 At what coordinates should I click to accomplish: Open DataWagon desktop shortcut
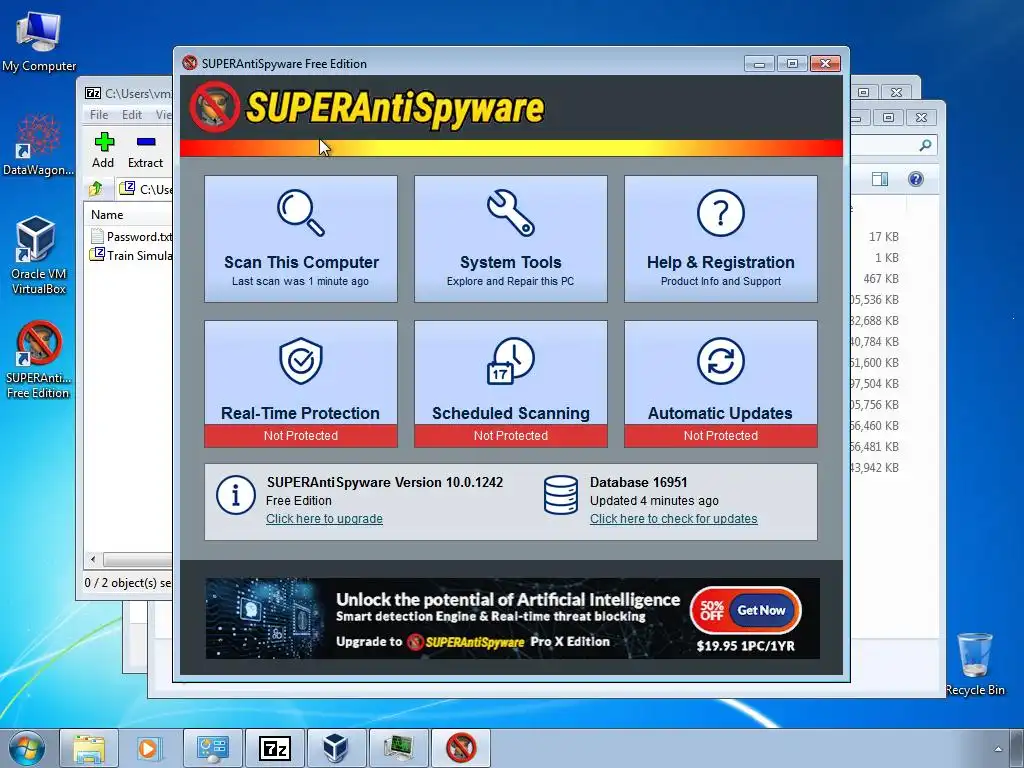tap(39, 144)
